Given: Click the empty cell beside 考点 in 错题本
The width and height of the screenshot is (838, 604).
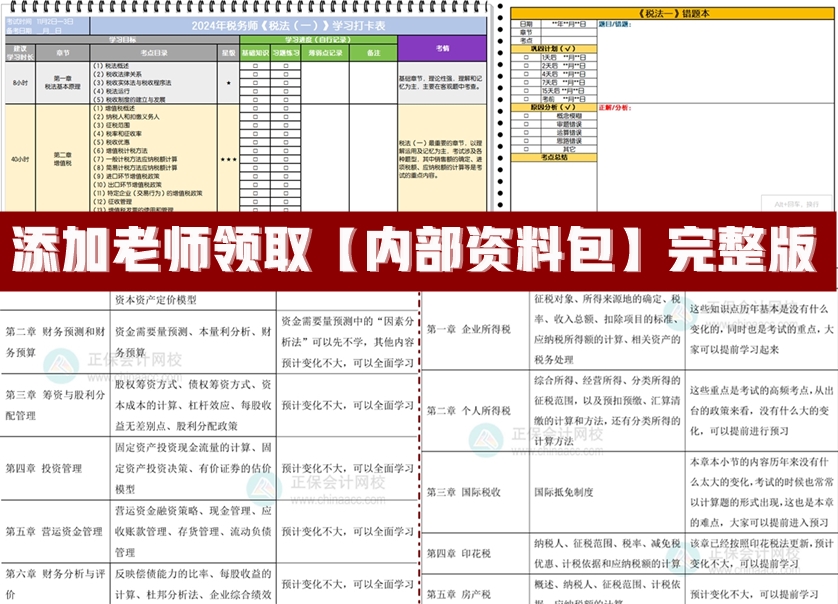Looking at the screenshot, I should tap(569, 40).
